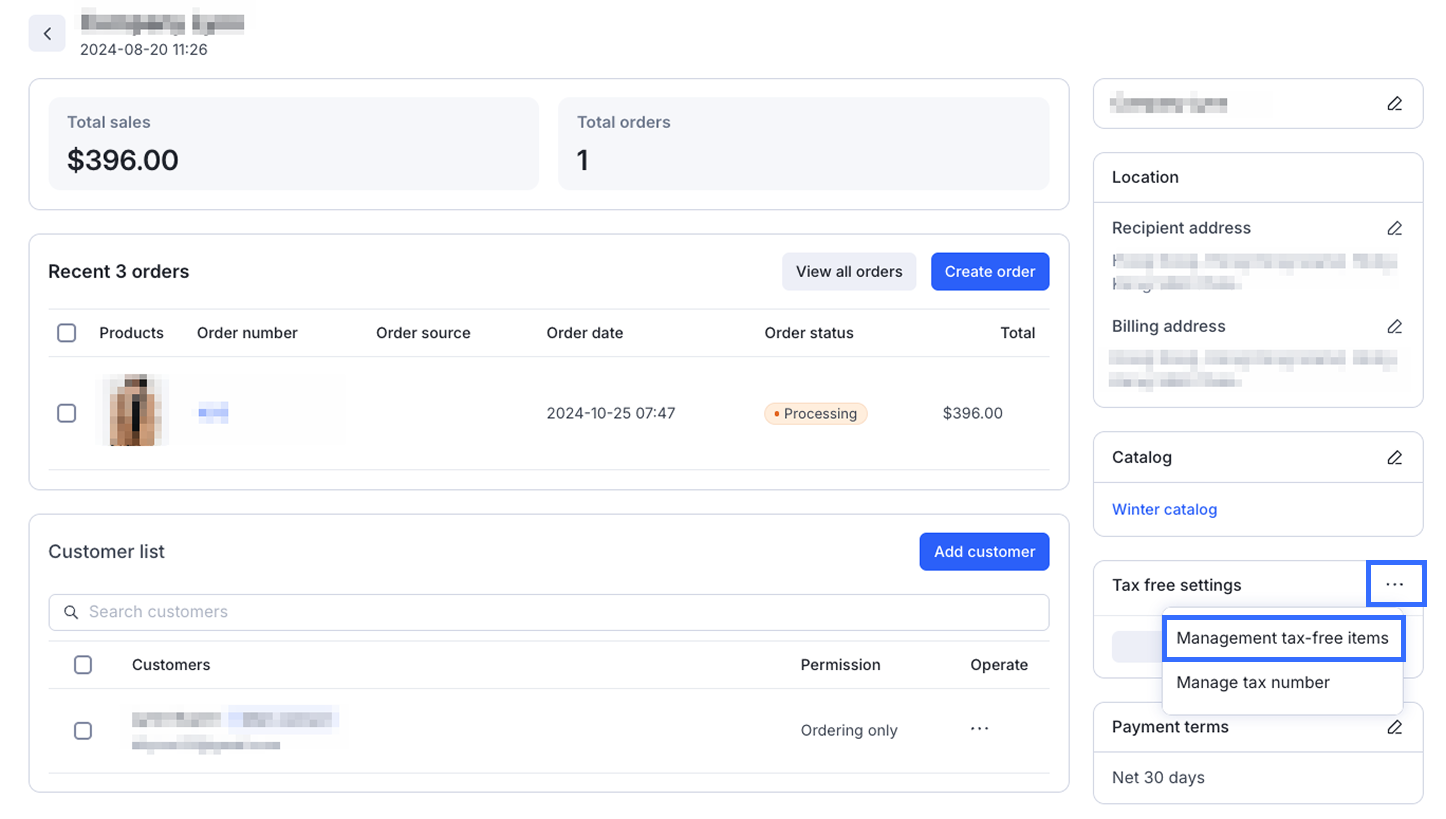Edit the recipient address

tap(1394, 228)
